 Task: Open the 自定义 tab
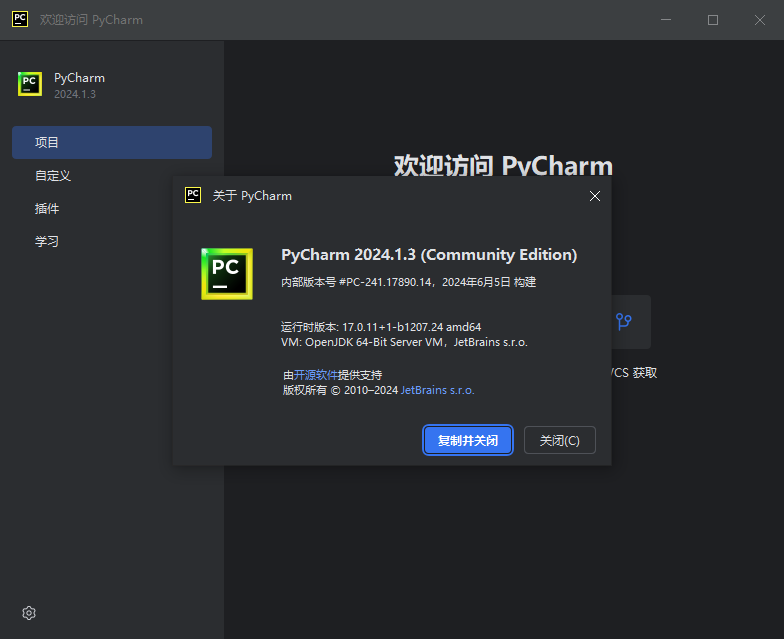pyautogui.click(x=53, y=176)
